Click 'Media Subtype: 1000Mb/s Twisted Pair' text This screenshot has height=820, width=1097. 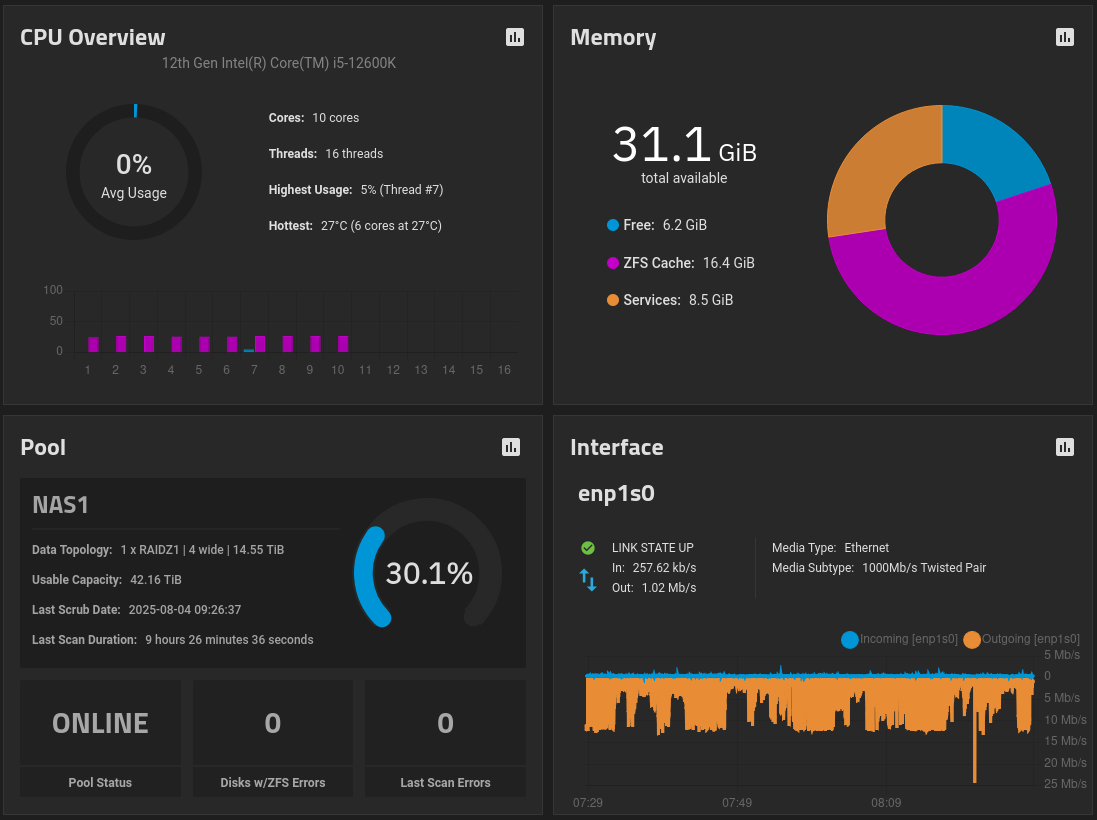[879, 568]
